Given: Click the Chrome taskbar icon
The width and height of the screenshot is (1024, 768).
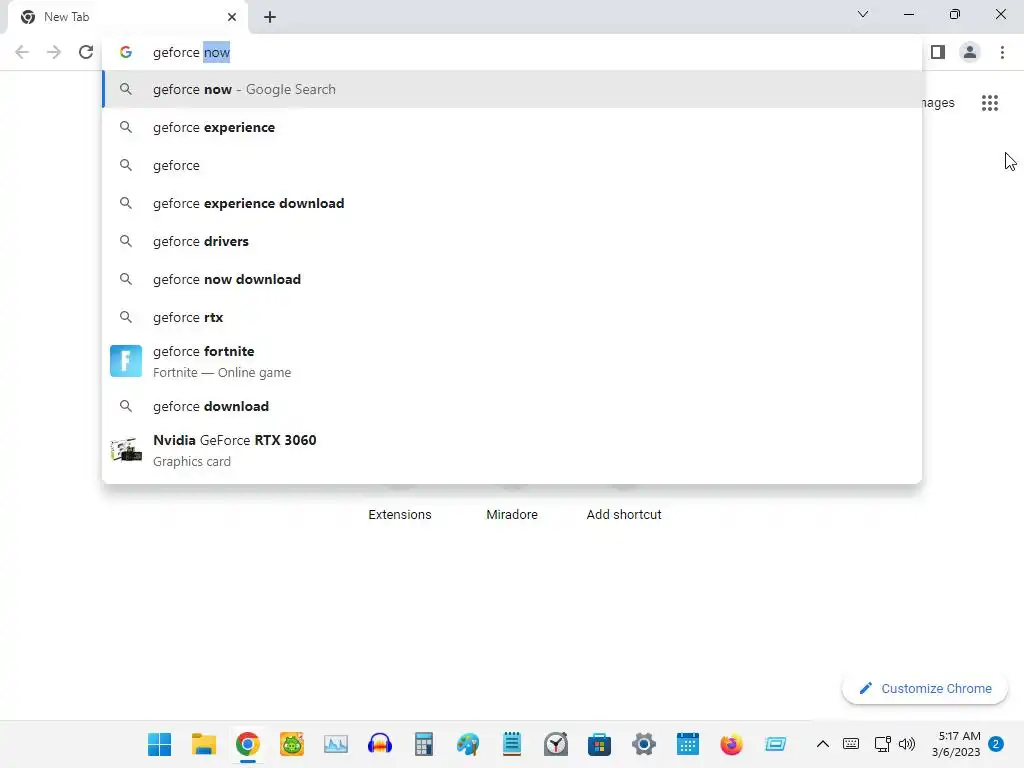Looking at the screenshot, I should 248,744.
